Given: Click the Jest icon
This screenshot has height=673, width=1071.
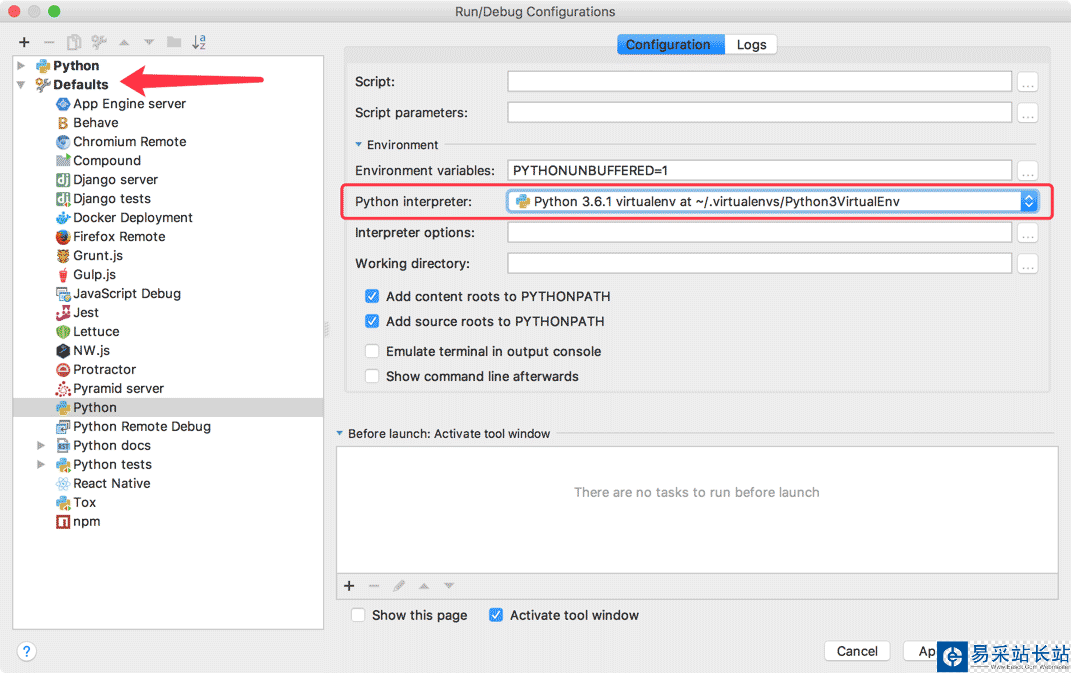Looking at the screenshot, I should pos(63,313).
